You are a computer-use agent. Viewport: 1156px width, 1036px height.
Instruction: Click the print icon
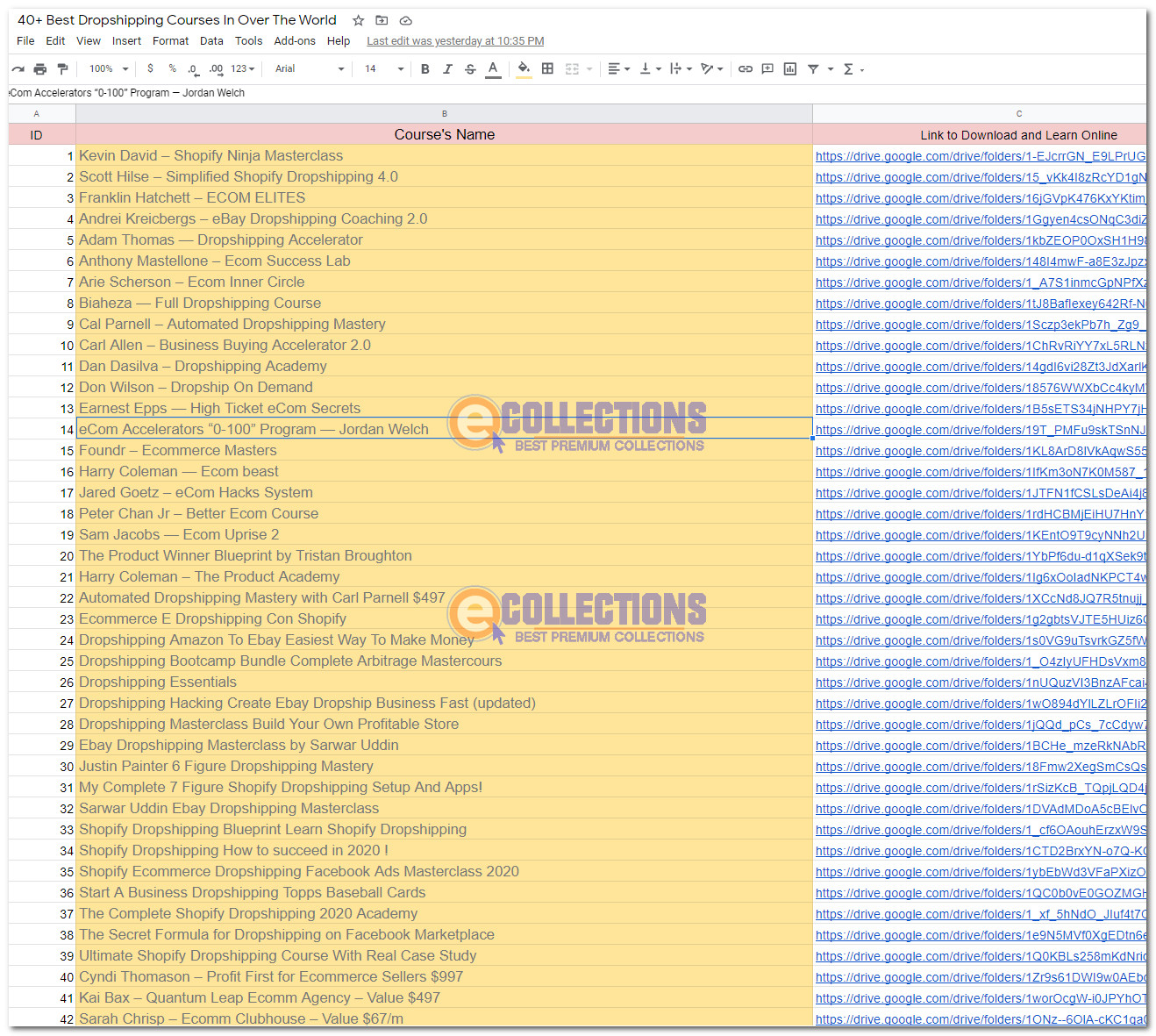point(39,68)
